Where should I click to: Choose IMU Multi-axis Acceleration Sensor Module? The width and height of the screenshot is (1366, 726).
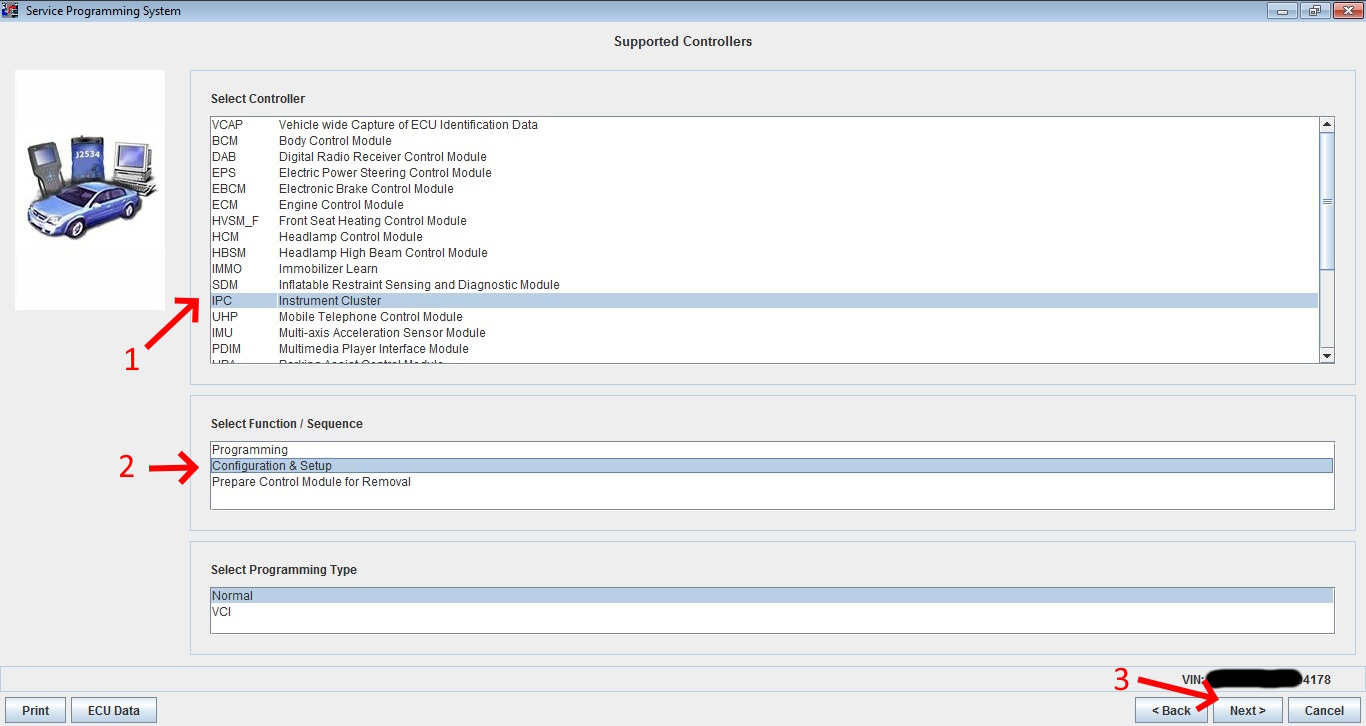click(764, 333)
